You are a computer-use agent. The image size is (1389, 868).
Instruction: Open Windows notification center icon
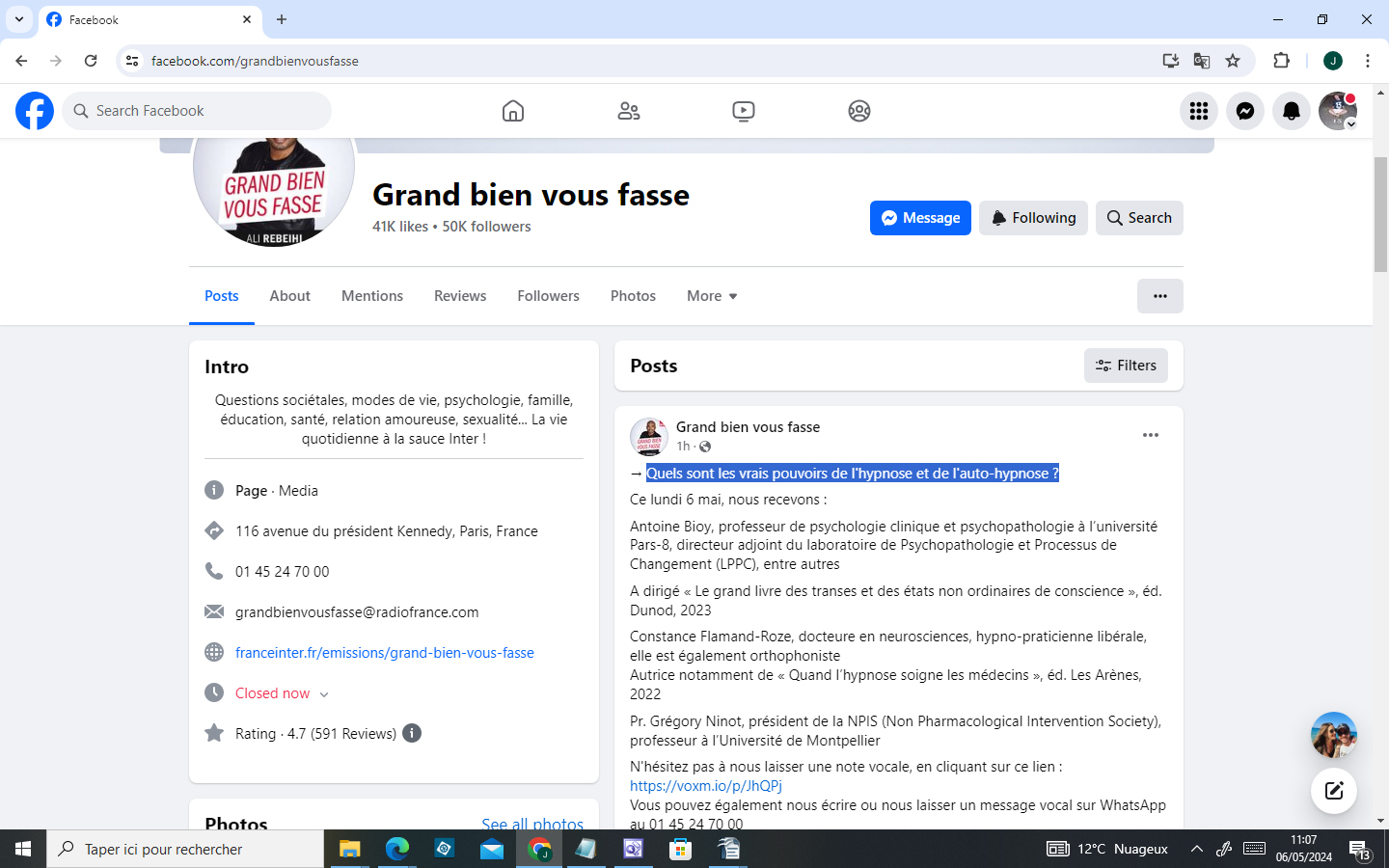tap(1360, 849)
